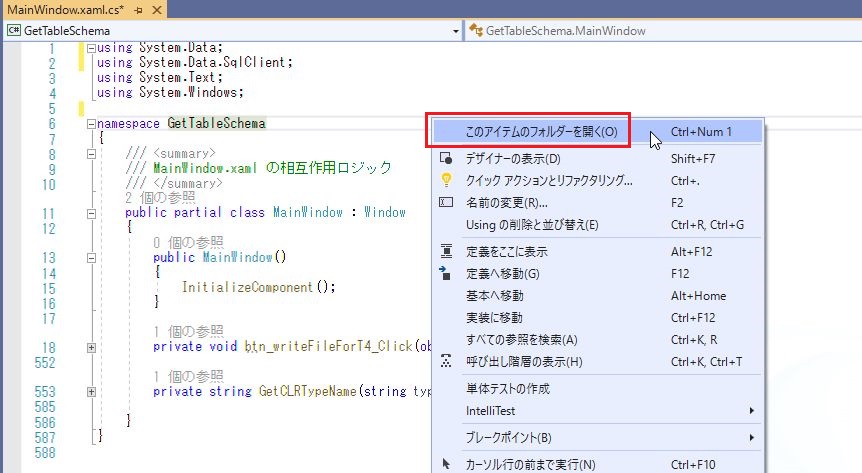
Task: Click the go to definition icon
Action: (x=445, y=273)
